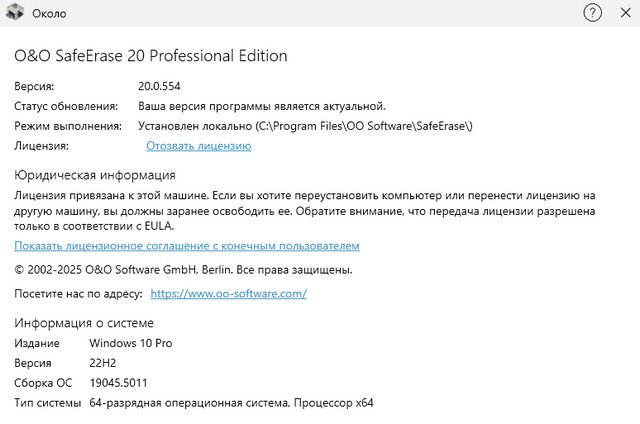
Task: Click the 2002-2025 copyright line
Action: pos(182,270)
